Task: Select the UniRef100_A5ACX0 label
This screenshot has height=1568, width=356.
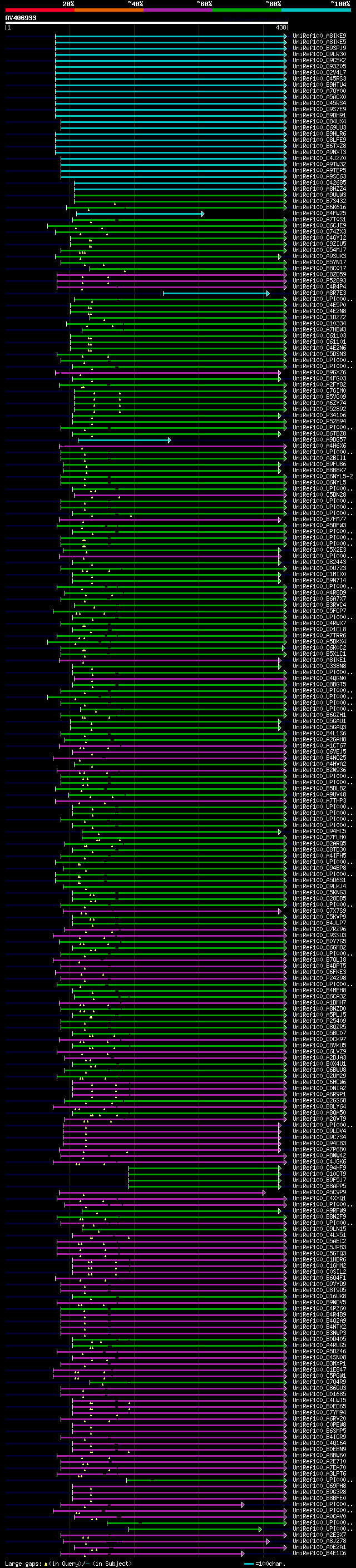Action: (x=319, y=97)
